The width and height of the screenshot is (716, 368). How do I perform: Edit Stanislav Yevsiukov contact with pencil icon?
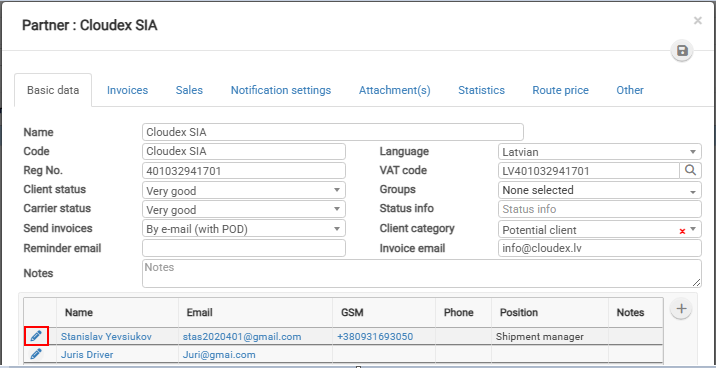tap(36, 336)
